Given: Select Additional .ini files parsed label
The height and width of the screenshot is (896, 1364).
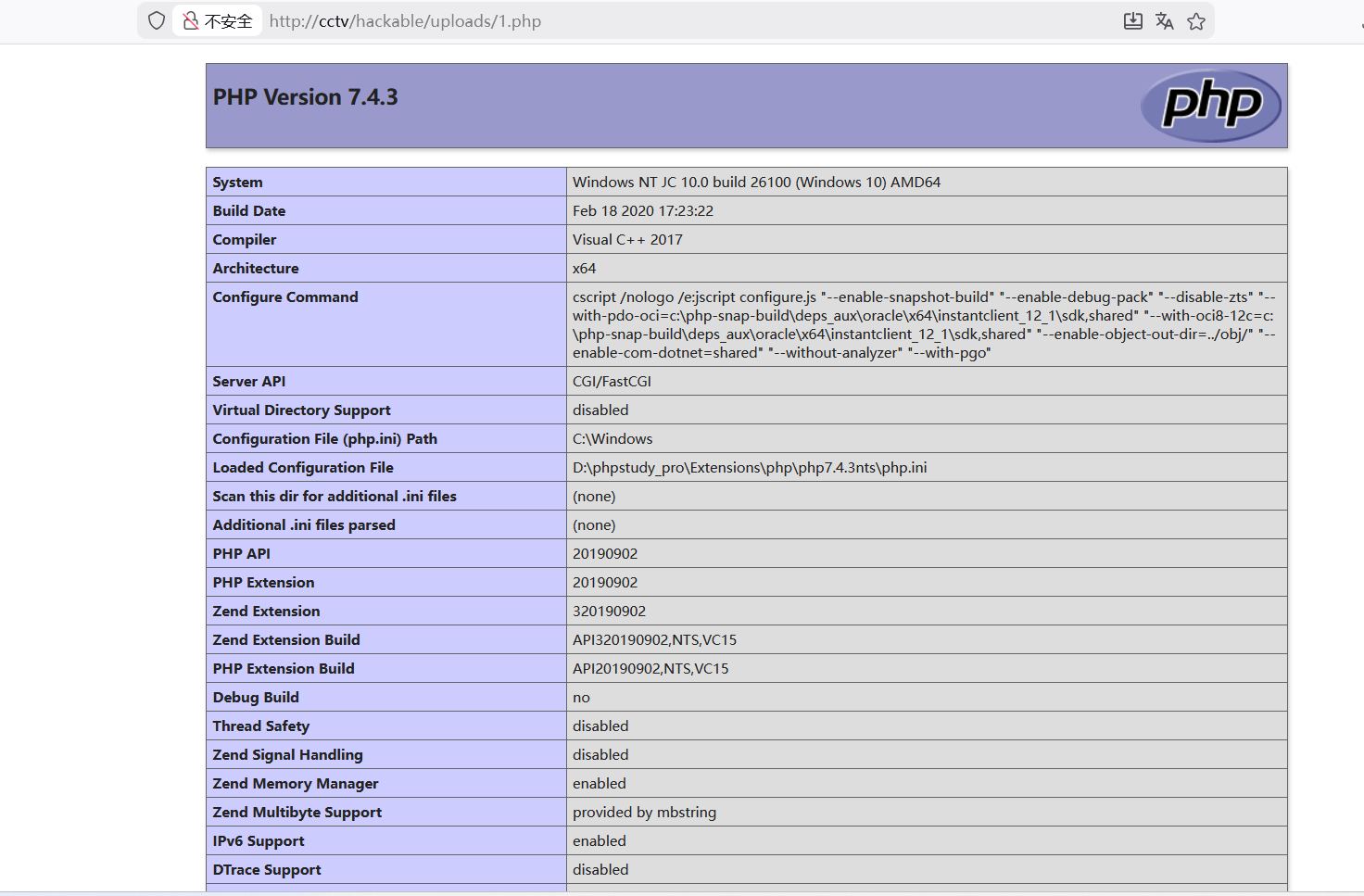Looking at the screenshot, I should (304, 525).
